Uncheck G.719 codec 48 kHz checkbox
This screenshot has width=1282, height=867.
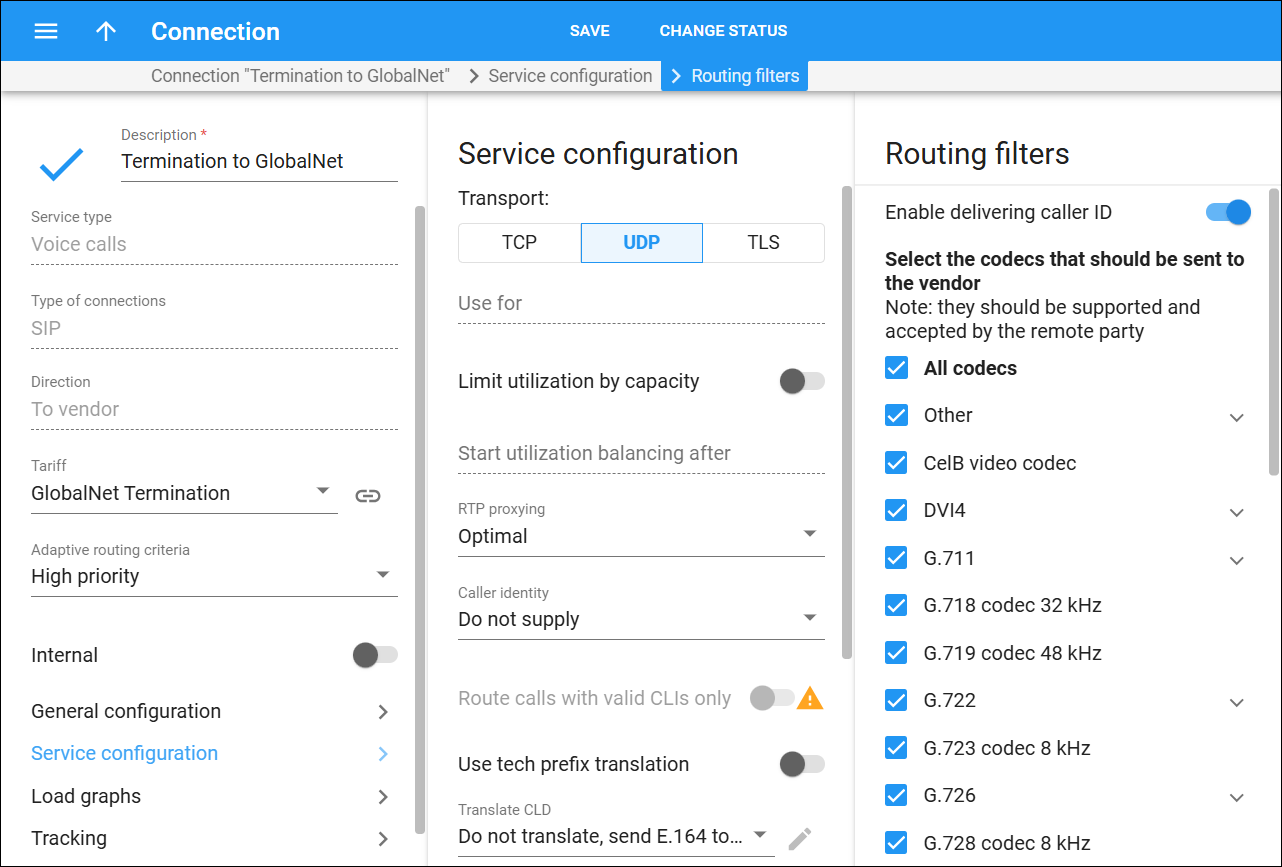coord(897,653)
